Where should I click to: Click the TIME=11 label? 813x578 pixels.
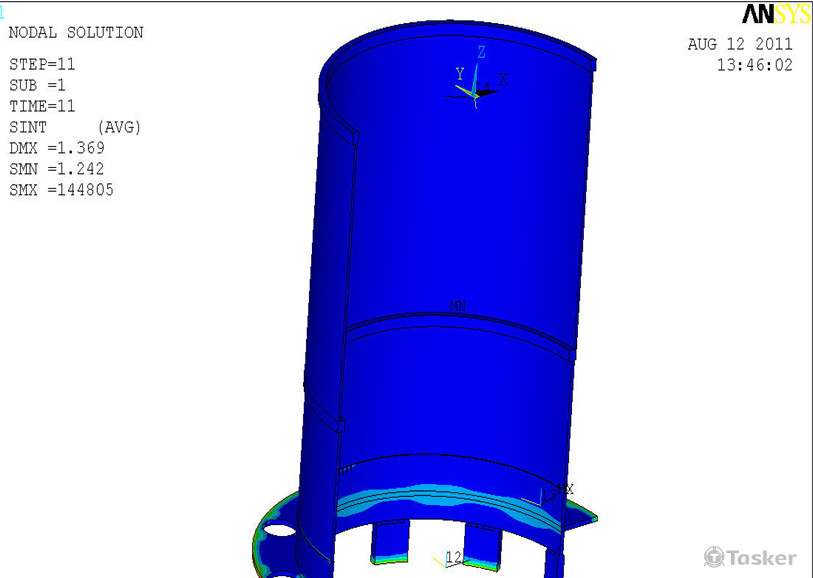[42, 106]
